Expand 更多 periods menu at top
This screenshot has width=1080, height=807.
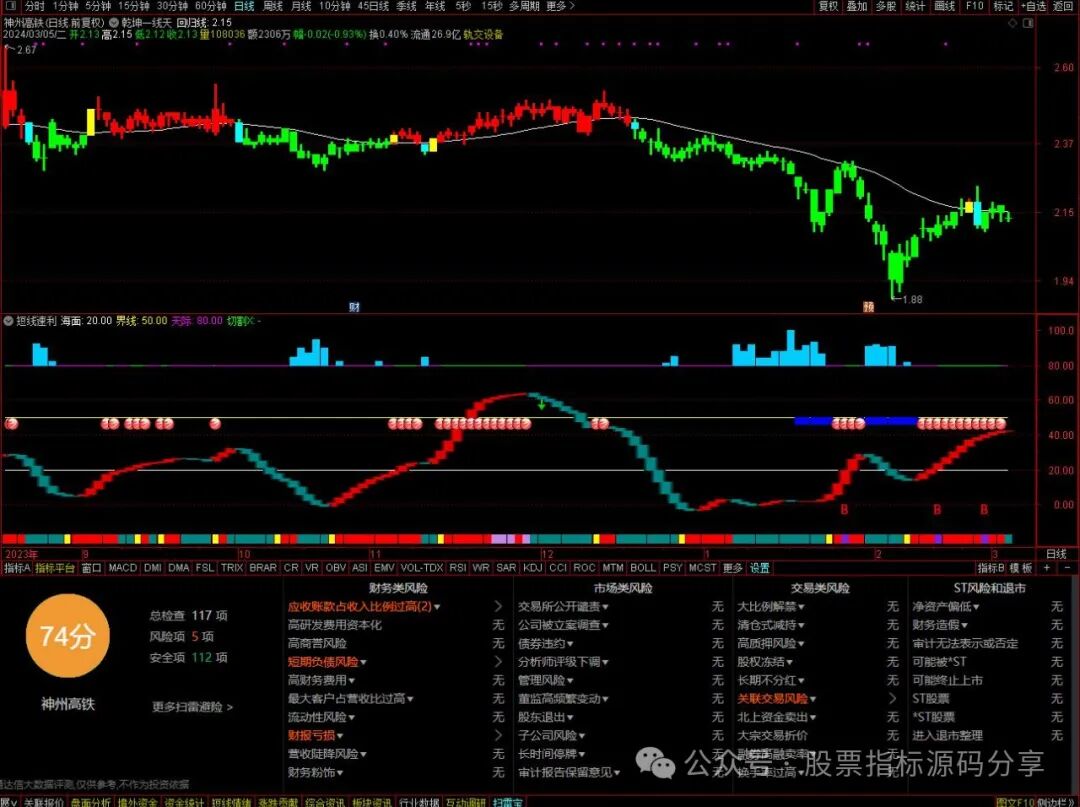(x=560, y=6)
